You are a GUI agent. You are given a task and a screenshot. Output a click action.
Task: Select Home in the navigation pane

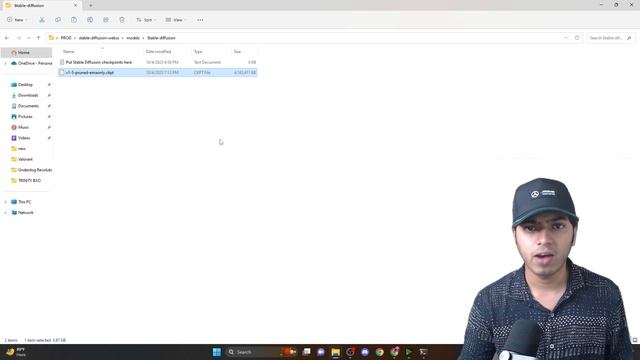(x=27, y=53)
